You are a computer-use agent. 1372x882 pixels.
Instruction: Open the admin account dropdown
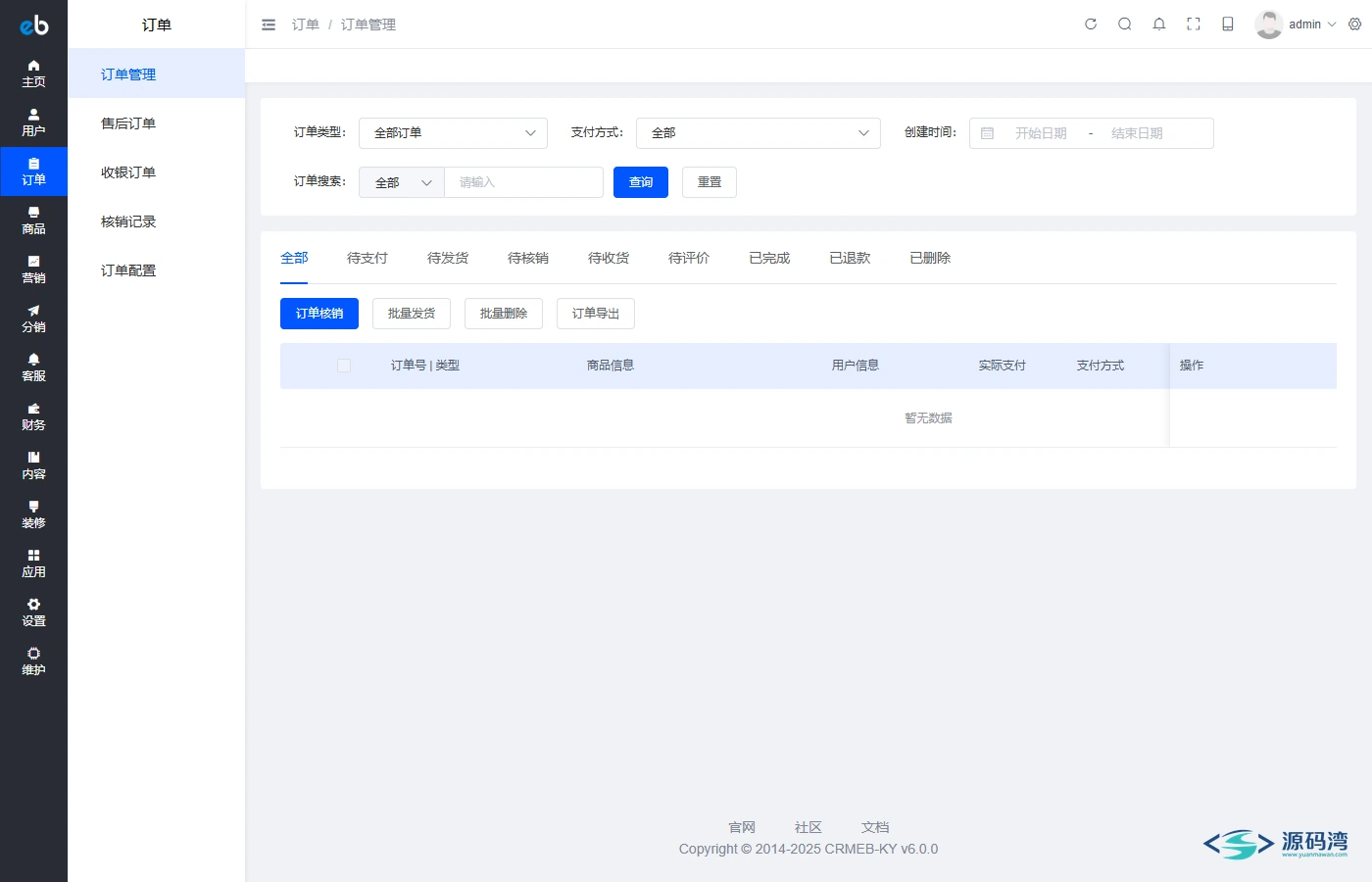coord(1296,24)
